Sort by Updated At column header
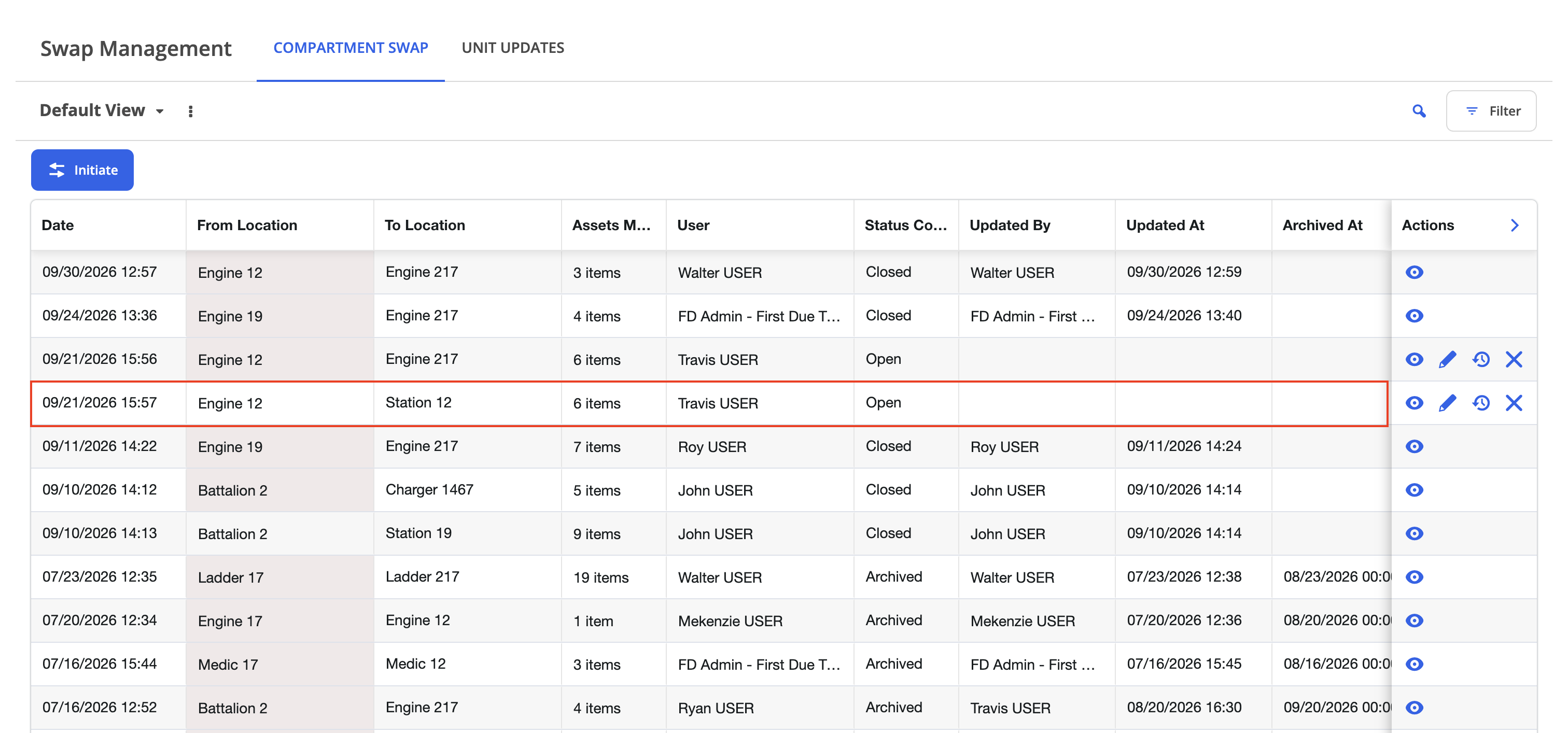 point(1193,225)
